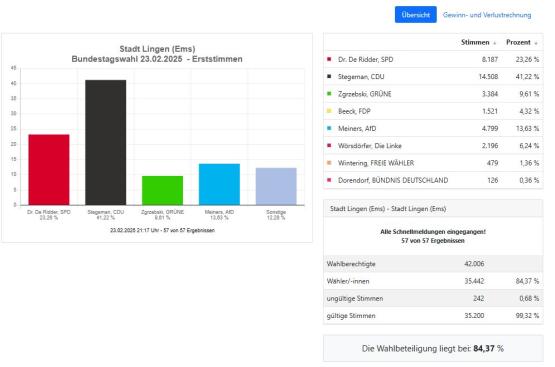Viewport: 555px width, 367px height.
Task: Click the black CDU legend marker
Action: point(329,76)
